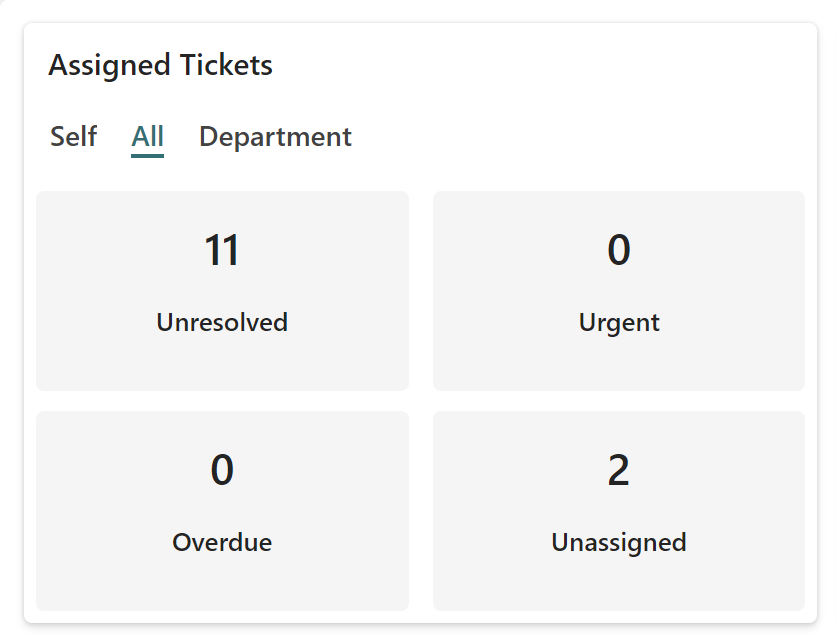Click the Unassigned text label
Image resolution: width=836 pixels, height=644 pixels.
618,543
